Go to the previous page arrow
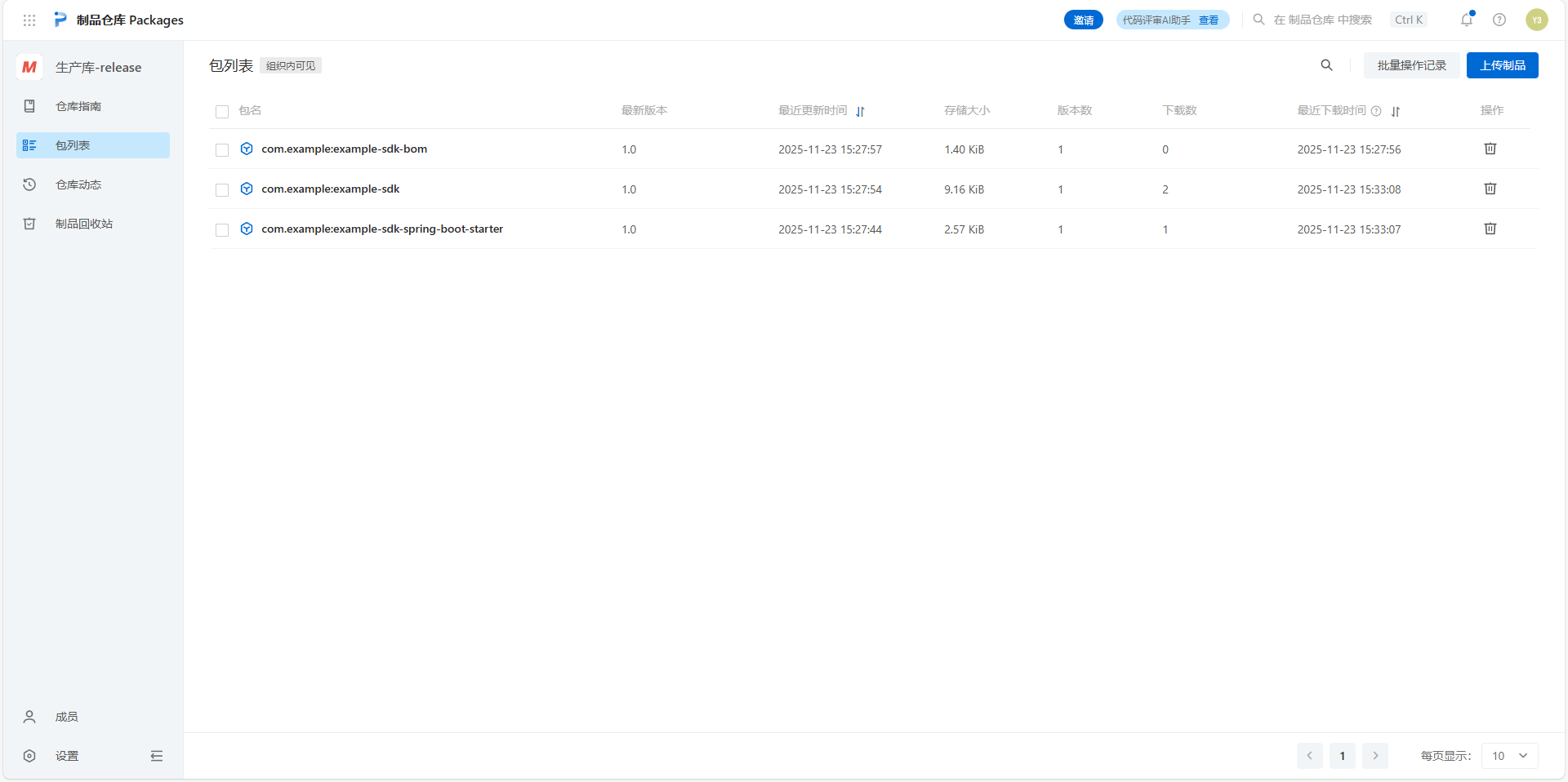 [1310, 756]
